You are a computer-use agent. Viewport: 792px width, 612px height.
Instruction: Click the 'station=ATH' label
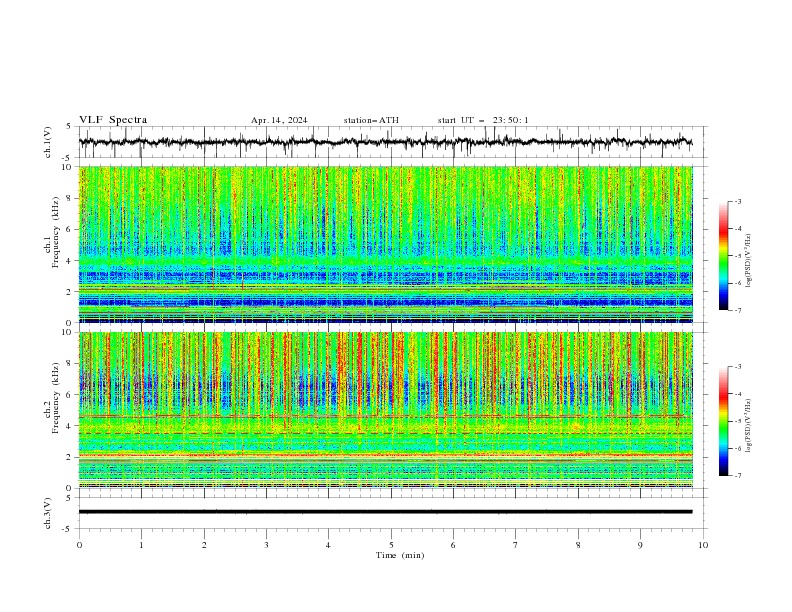pyautogui.click(x=371, y=120)
